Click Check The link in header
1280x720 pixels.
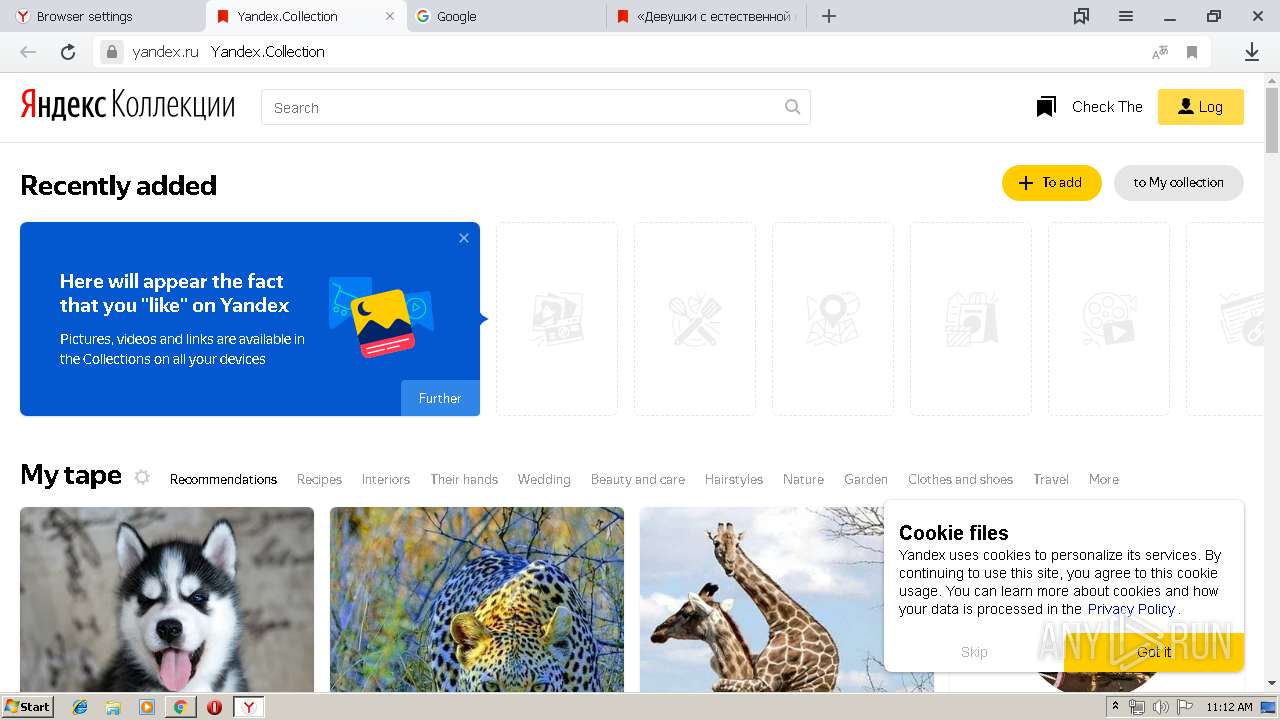[x=1107, y=107]
